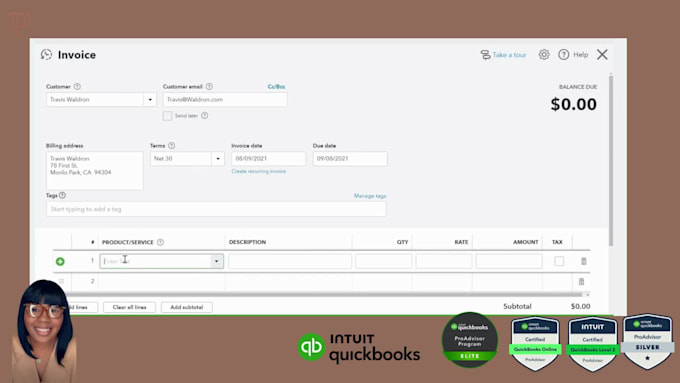This screenshot has width=680, height=383.
Task: Click the Manage tags link
Action: pyautogui.click(x=370, y=196)
